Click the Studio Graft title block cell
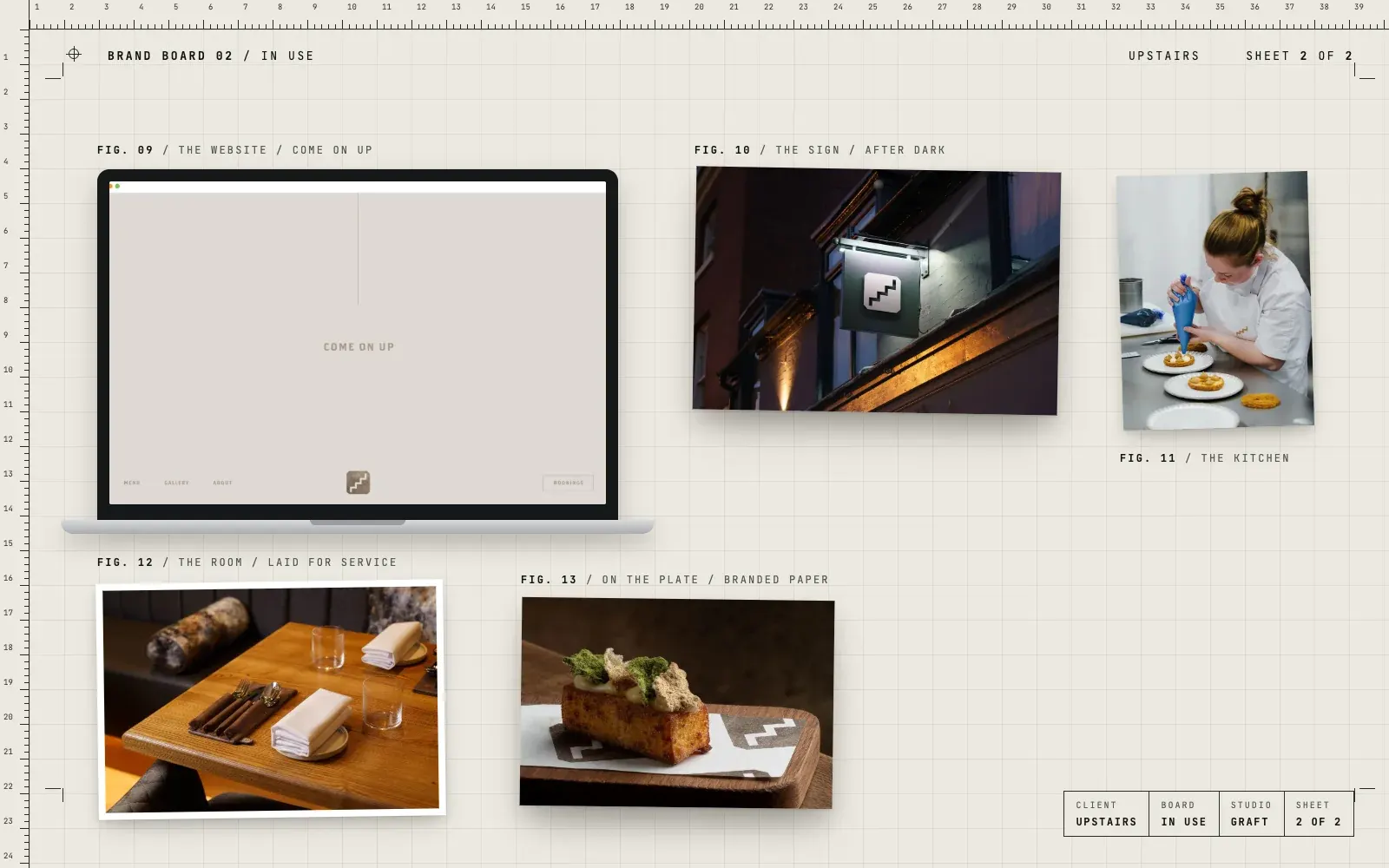Viewport: 1389px width, 868px height. pyautogui.click(x=1251, y=813)
